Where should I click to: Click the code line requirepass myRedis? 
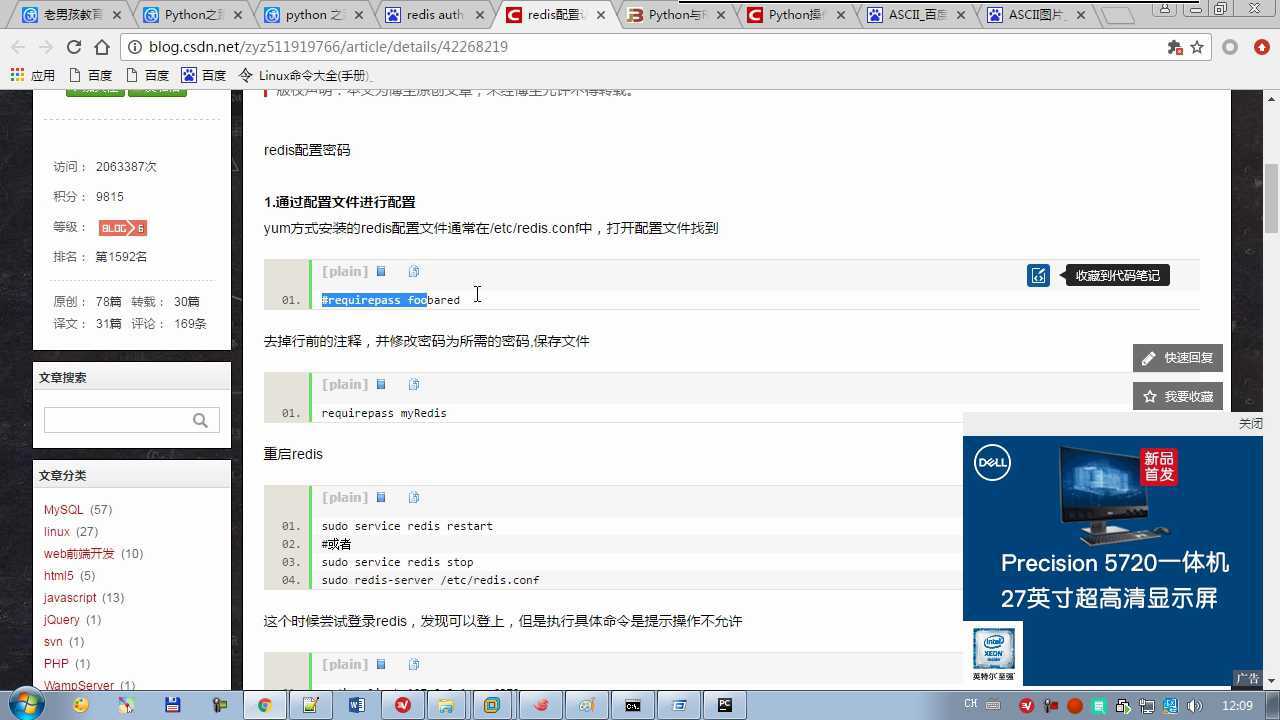pyautogui.click(x=384, y=413)
